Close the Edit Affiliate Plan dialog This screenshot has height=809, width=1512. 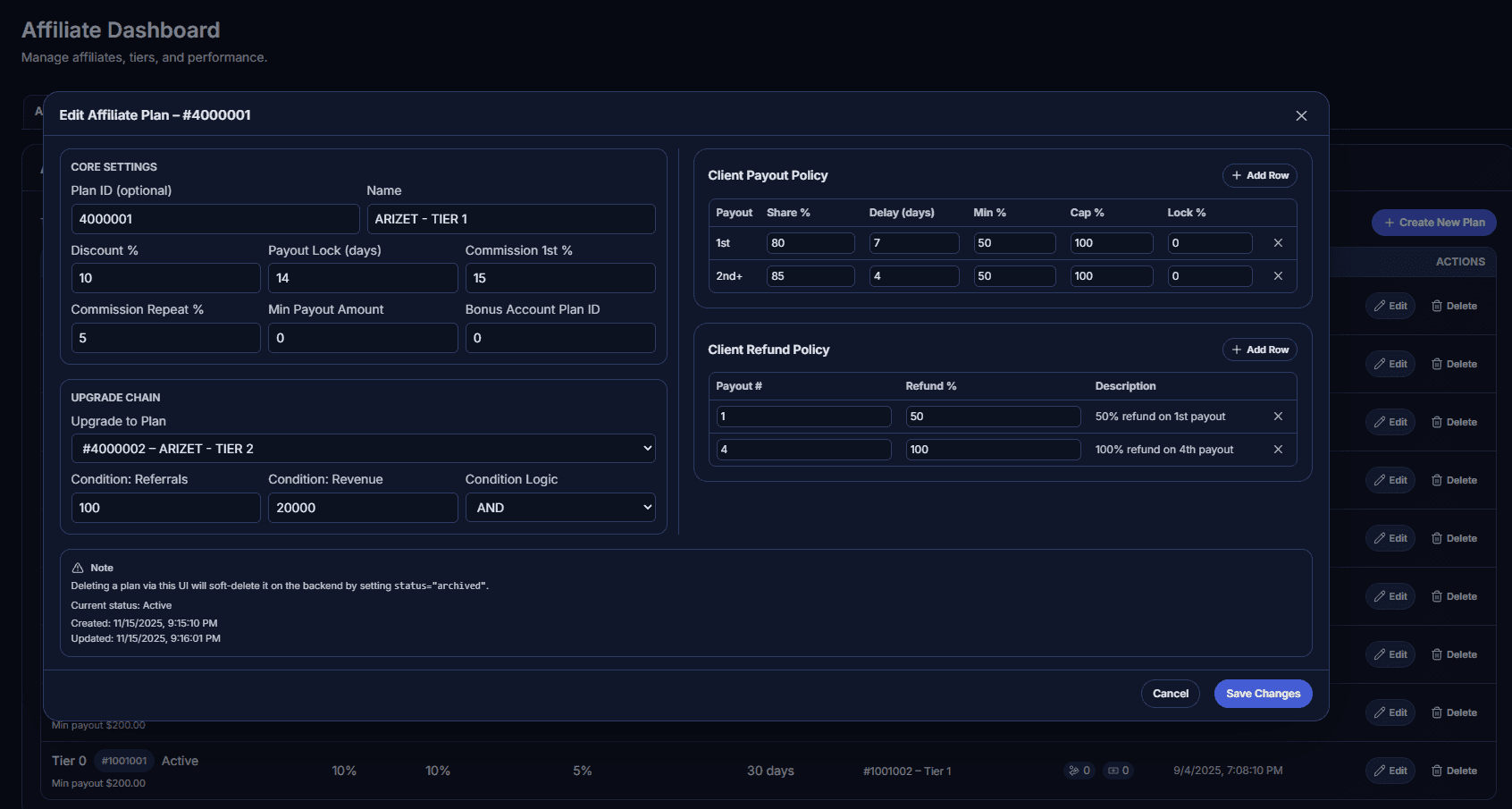(1301, 115)
